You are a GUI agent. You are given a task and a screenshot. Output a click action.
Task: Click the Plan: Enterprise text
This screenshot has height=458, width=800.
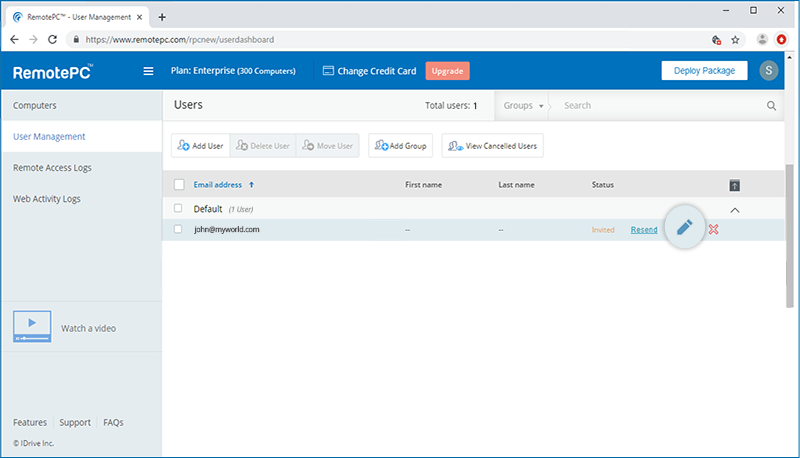[233, 71]
